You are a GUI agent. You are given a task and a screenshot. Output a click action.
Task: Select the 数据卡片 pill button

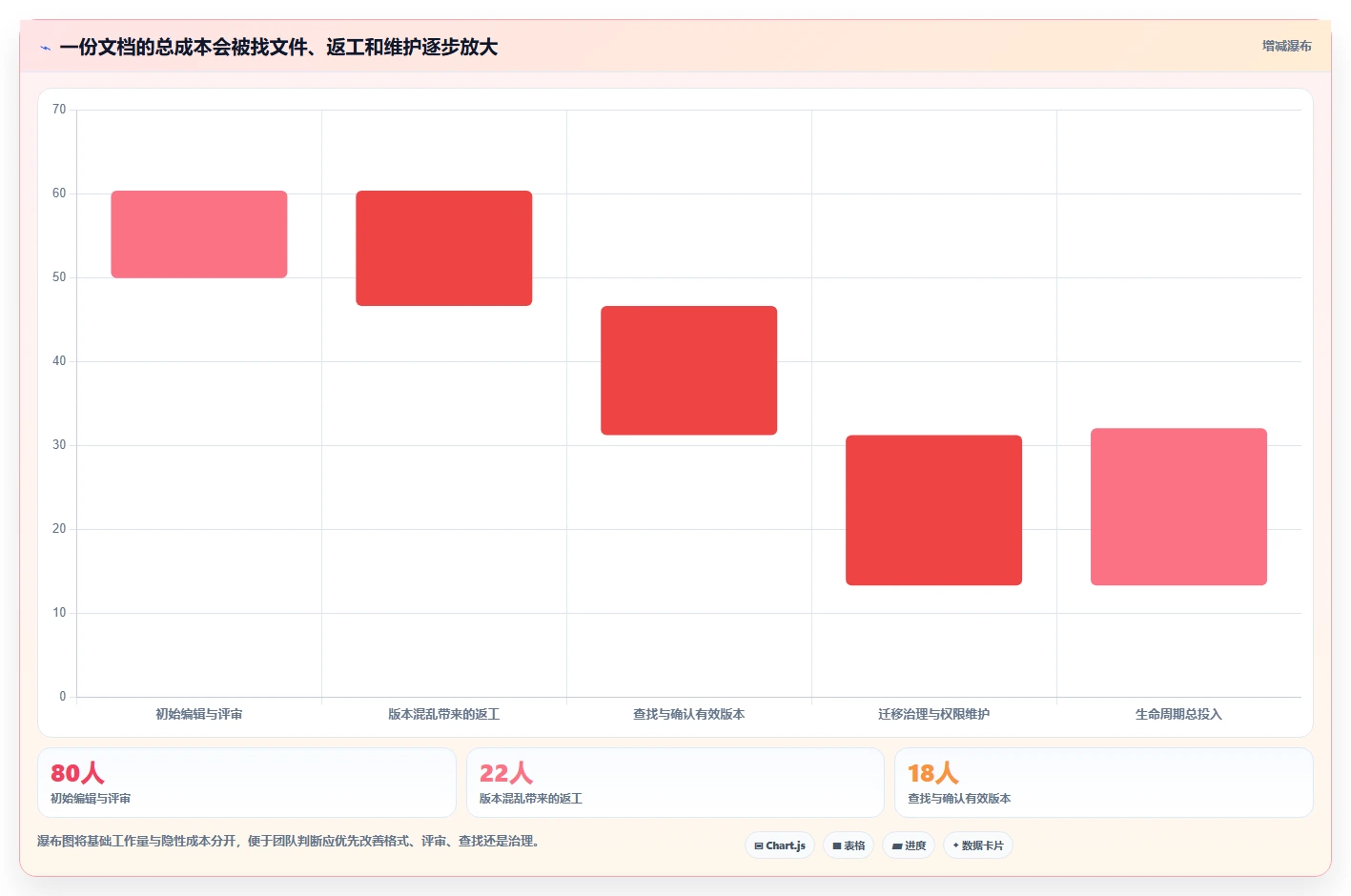(978, 845)
